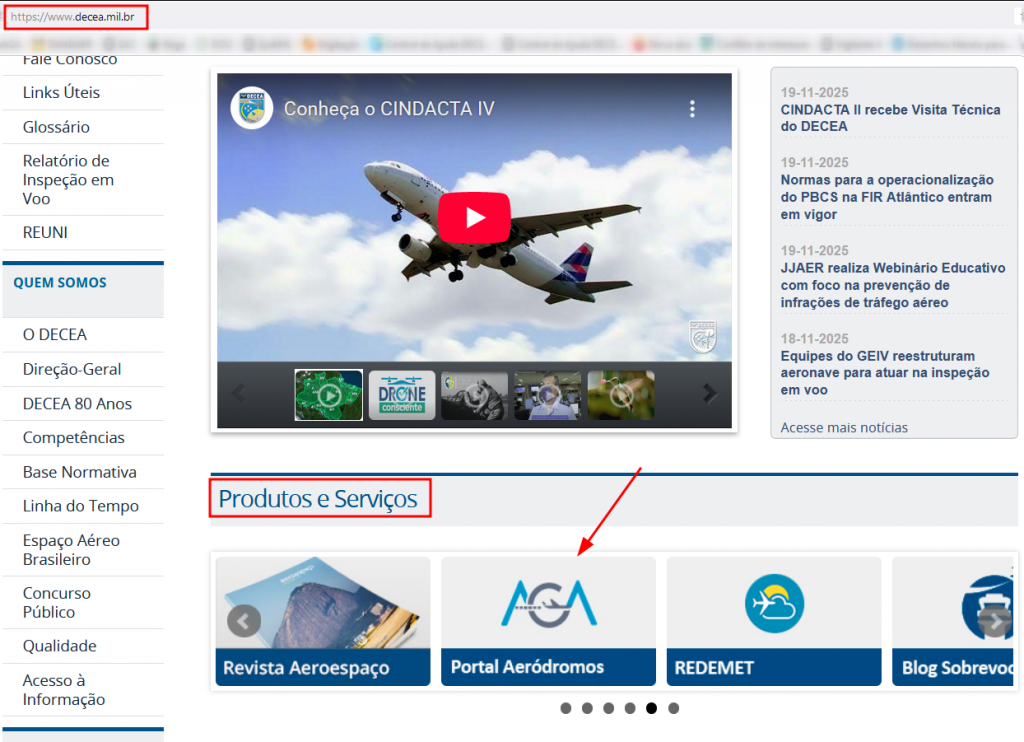The height and width of the screenshot is (742, 1024).
Task: Select the third carousel pagination dot
Action: [609, 708]
